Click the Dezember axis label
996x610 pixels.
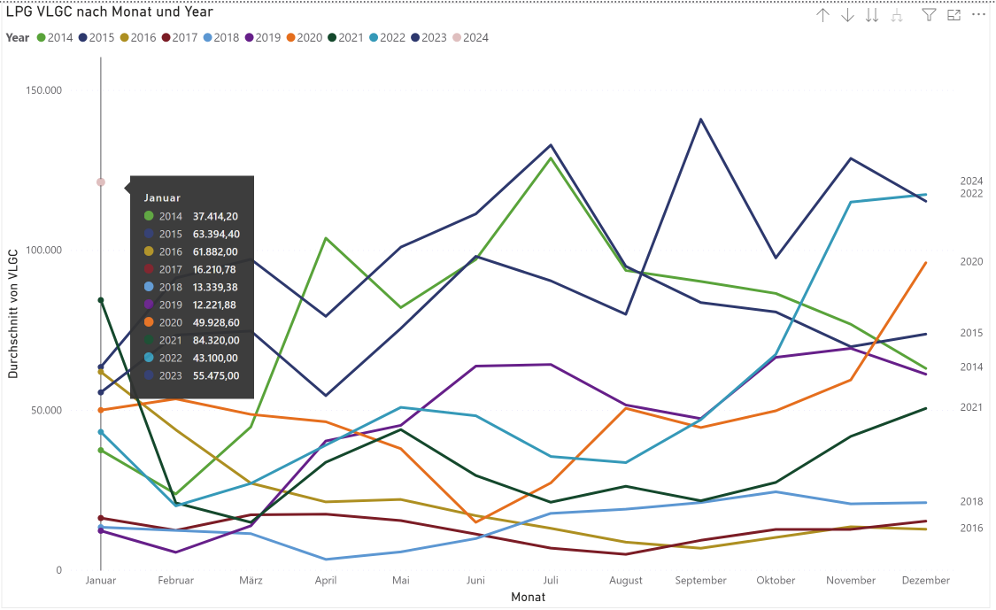[926, 580]
